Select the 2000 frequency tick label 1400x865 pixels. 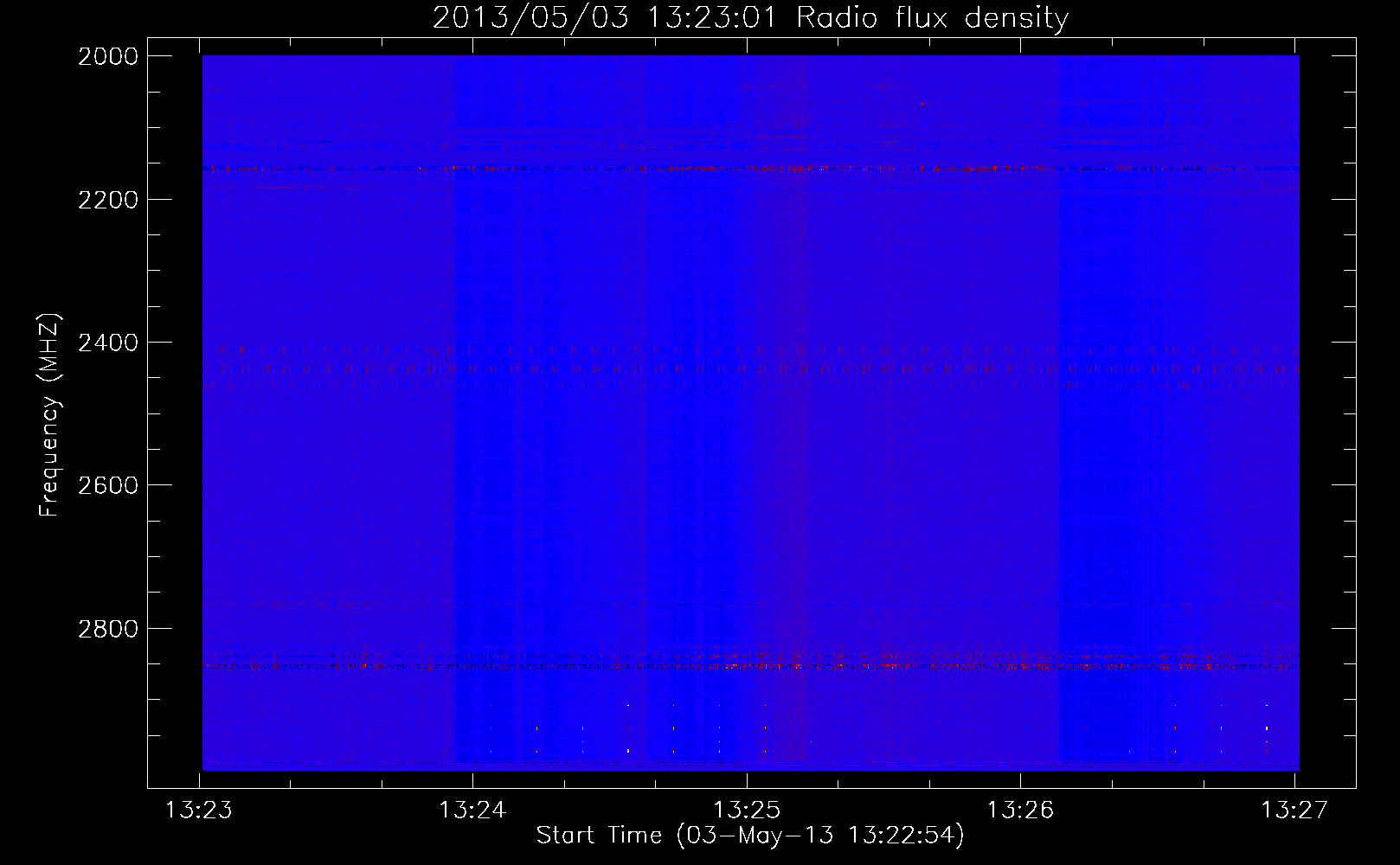tap(108, 56)
